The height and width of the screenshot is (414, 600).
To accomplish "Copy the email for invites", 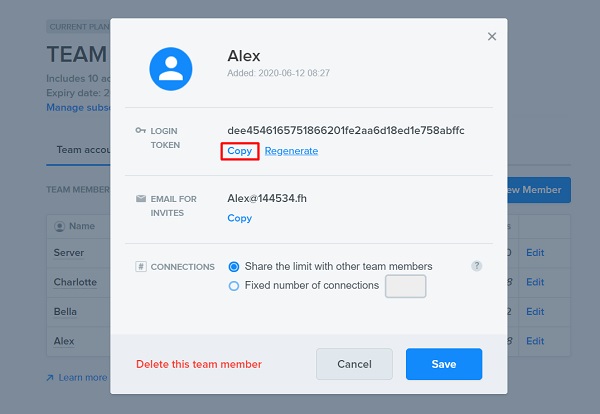I will pyautogui.click(x=240, y=218).
